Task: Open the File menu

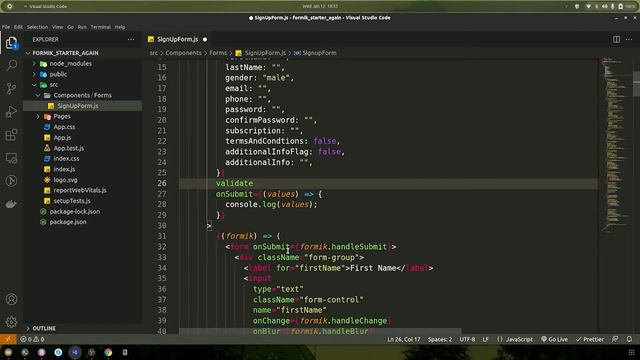Action: click(x=6, y=27)
